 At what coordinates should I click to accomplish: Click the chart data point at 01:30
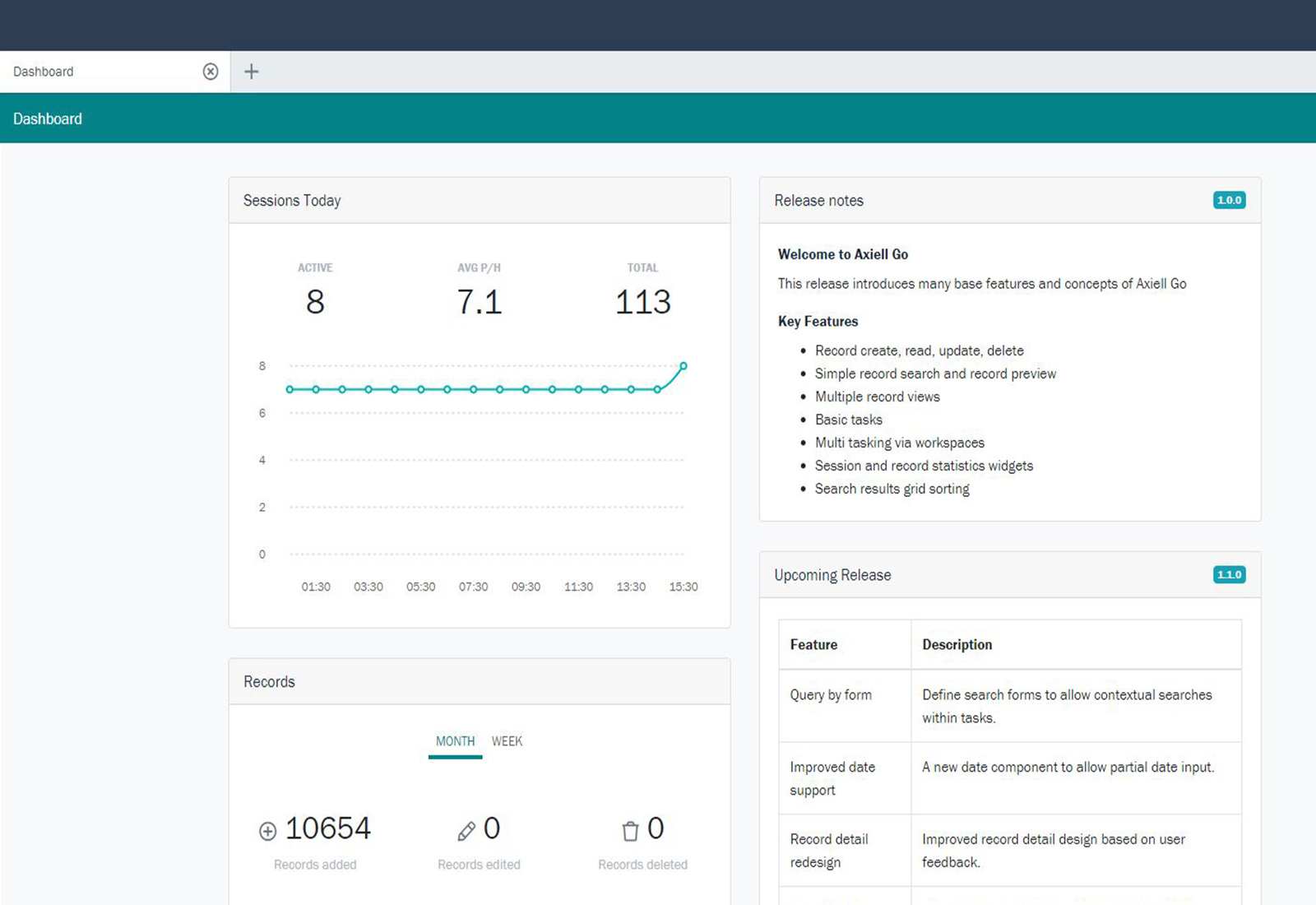click(x=316, y=389)
